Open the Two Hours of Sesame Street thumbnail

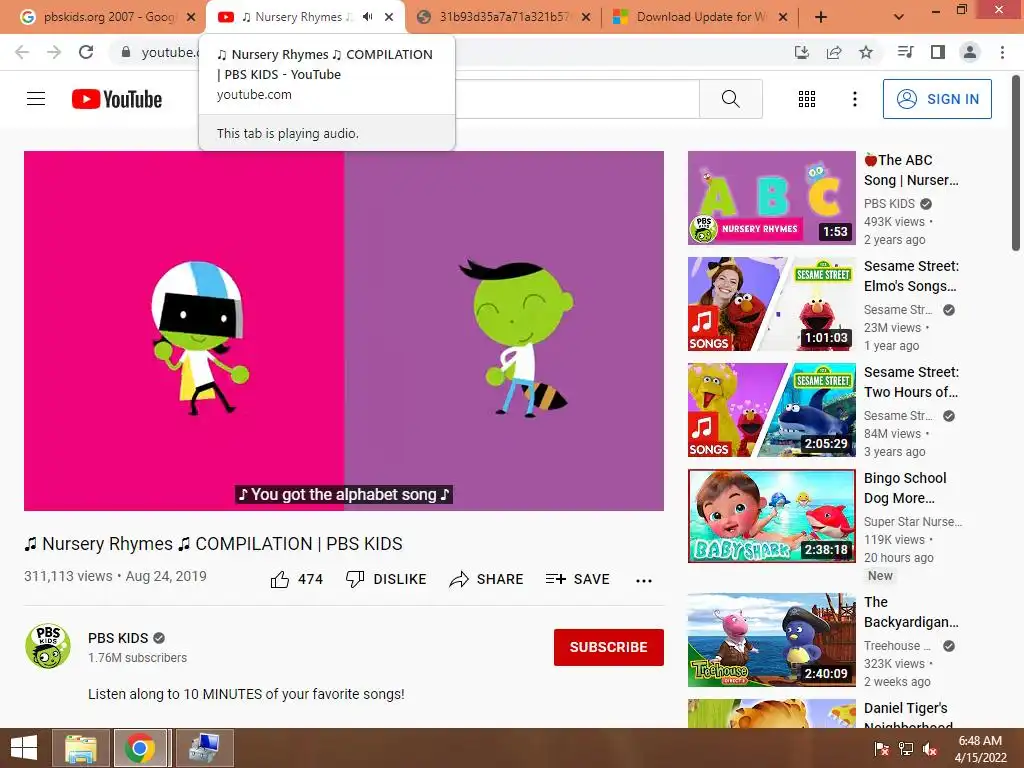[772, 410]
